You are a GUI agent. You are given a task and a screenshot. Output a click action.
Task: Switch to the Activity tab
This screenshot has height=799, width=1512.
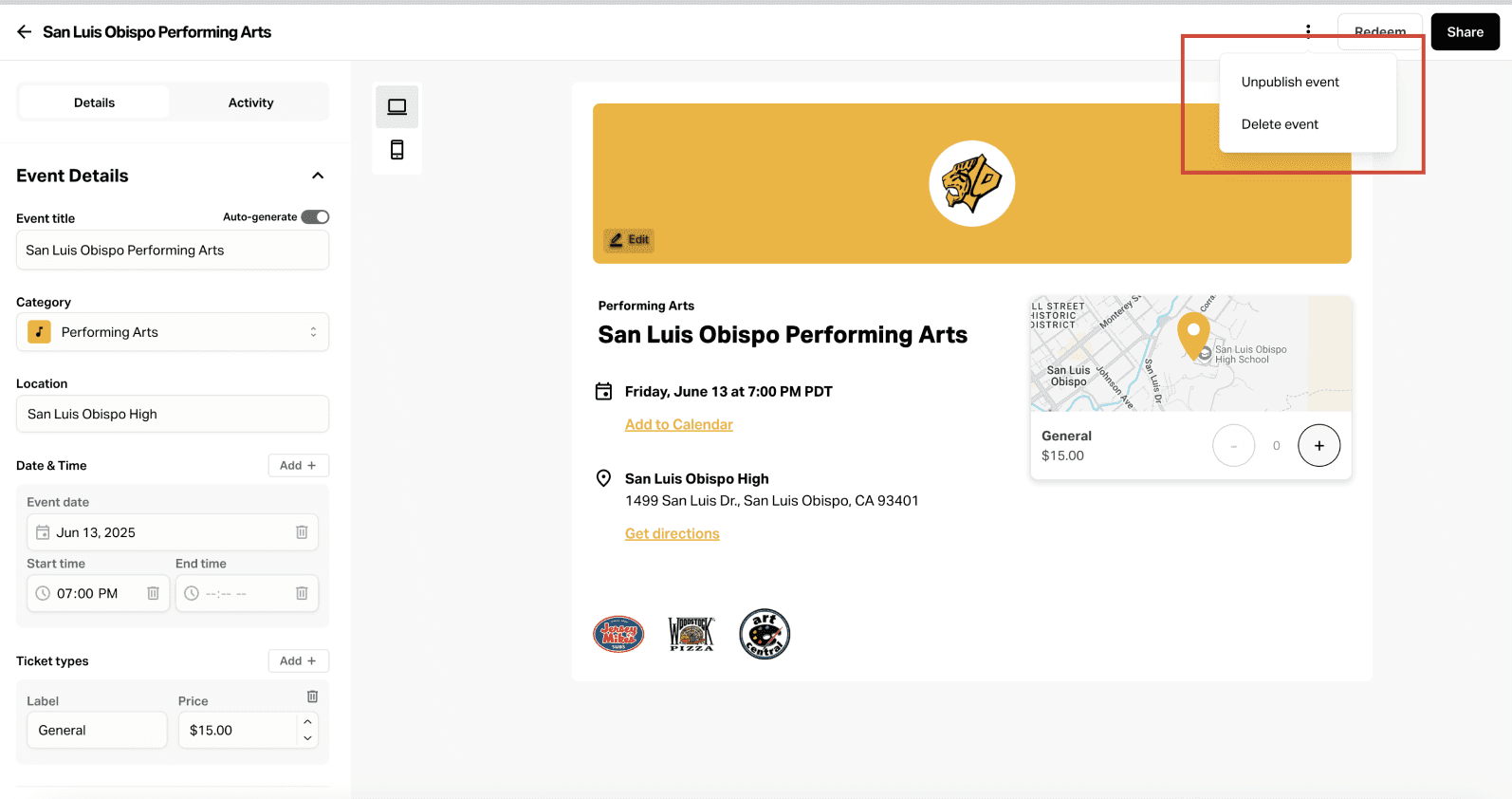click(250, 102)
